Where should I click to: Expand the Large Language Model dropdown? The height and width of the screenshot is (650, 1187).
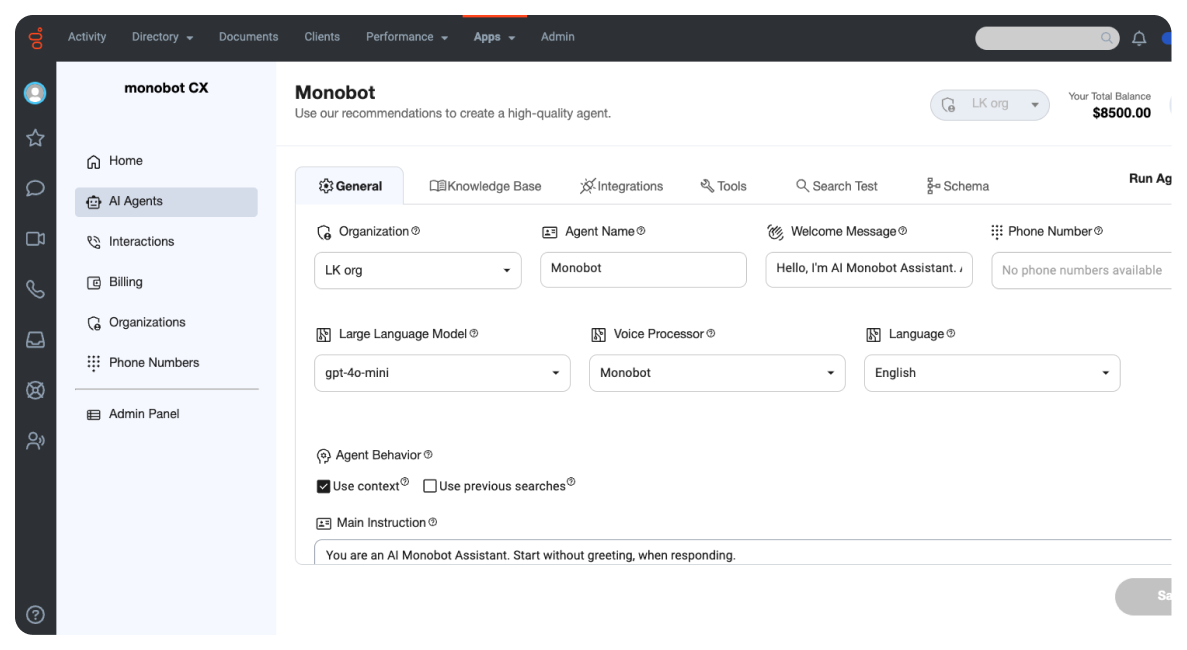point(442,373)
